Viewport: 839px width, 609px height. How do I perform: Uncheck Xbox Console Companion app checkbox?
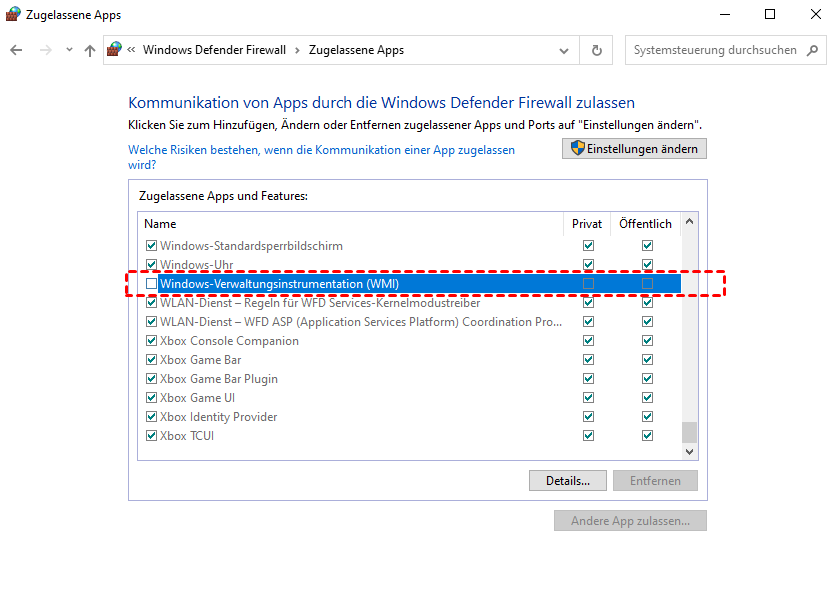click(151, 341)
